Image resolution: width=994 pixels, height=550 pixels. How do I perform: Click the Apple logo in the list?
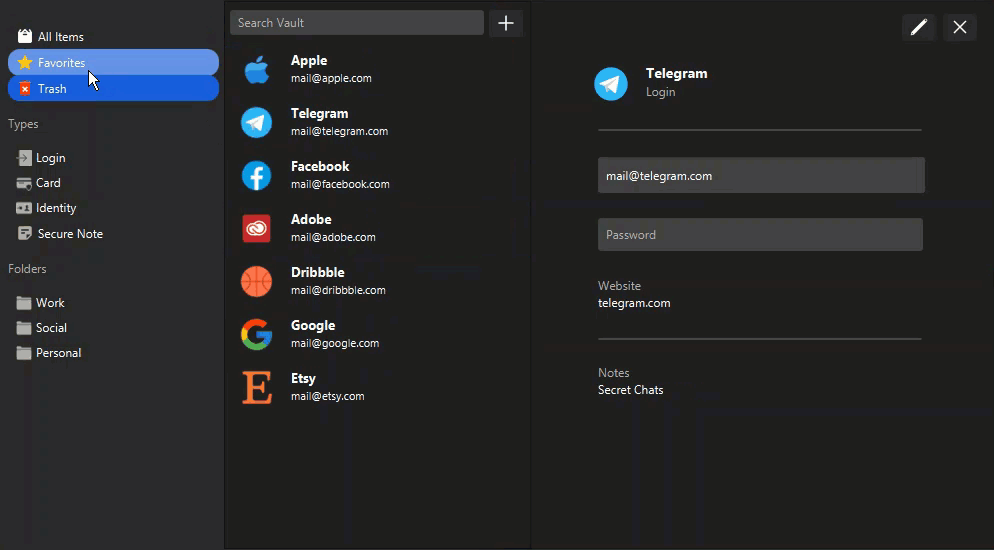click(257, 69)
